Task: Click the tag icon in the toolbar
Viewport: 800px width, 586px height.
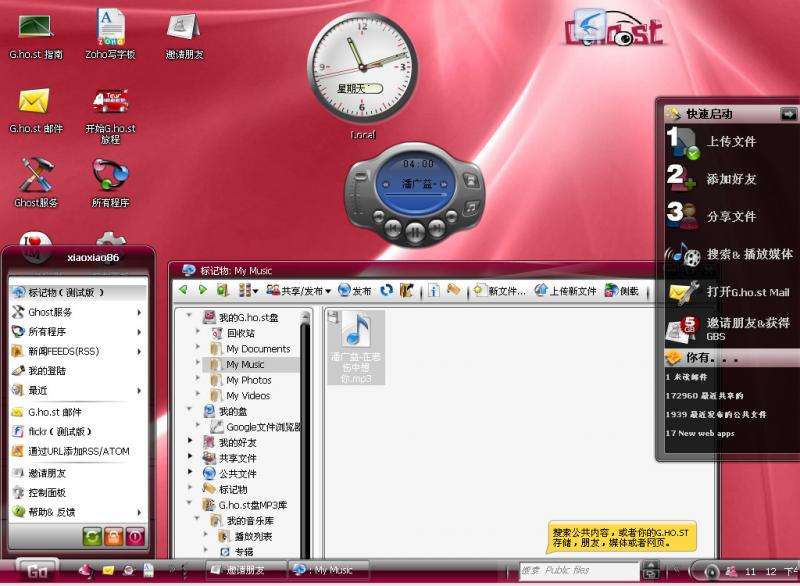Action: click(453, 290)
